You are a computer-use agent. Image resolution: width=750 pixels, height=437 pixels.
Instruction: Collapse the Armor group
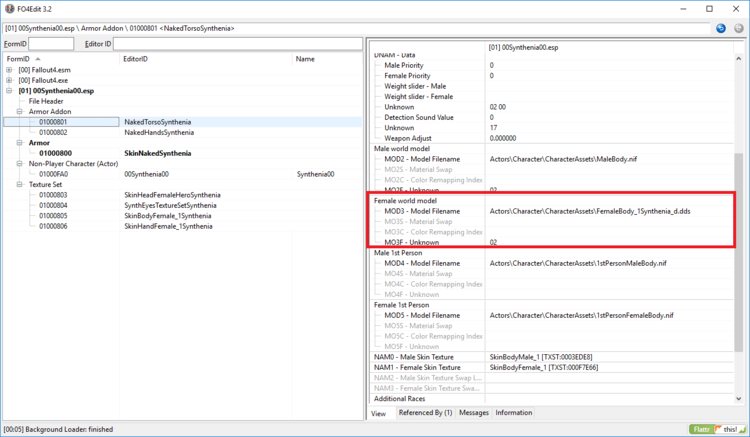[x=20, y=143]
